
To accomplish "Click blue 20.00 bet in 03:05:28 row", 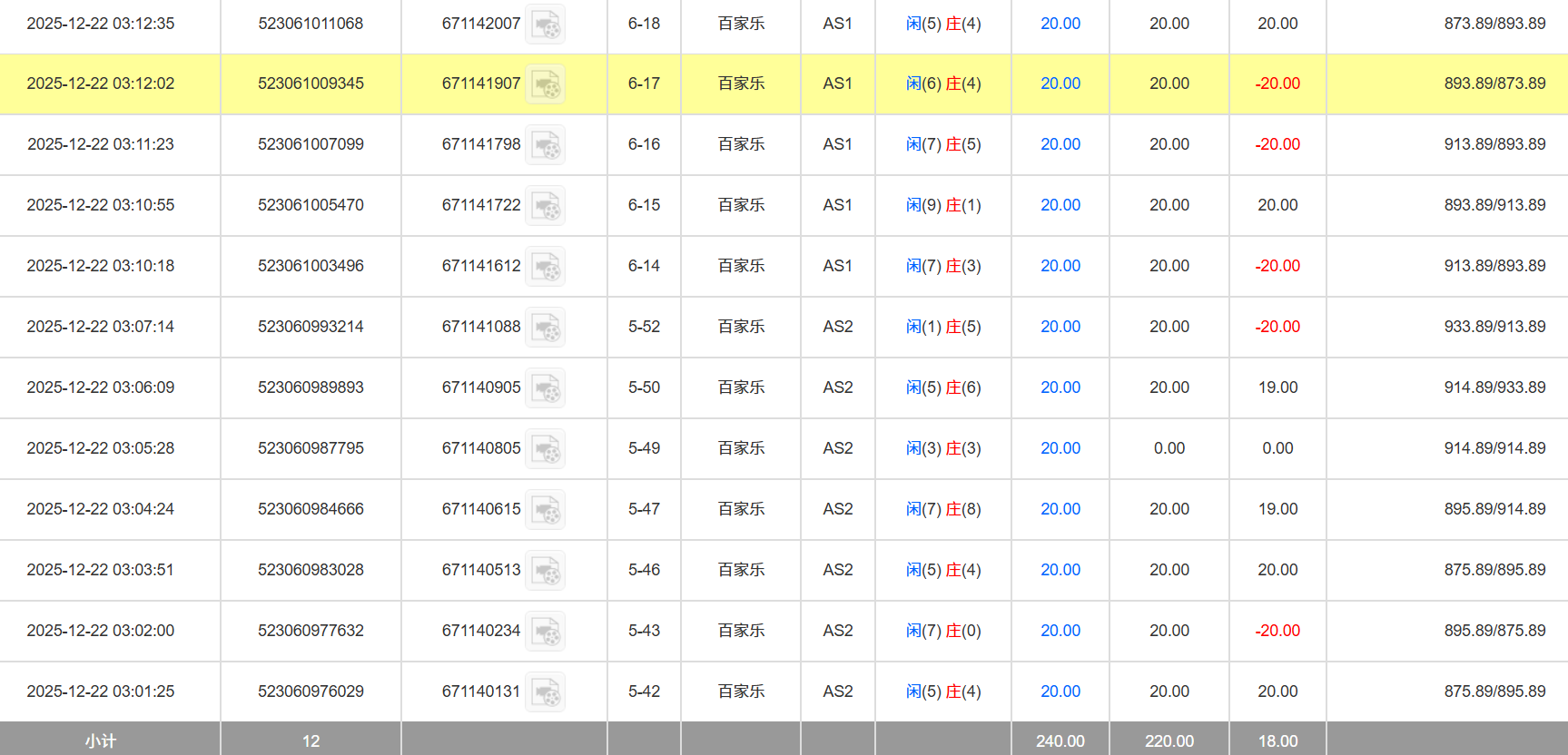I will click(1060, 448).
